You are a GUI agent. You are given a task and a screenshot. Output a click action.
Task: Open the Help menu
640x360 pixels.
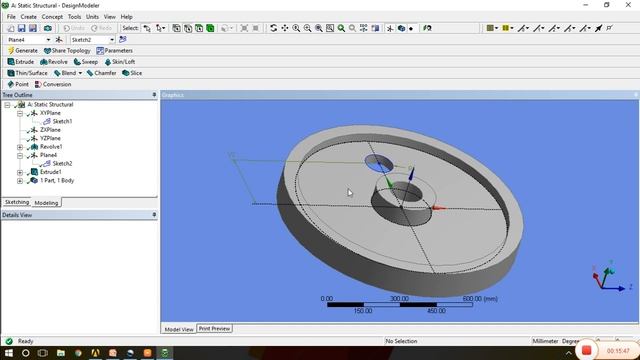pos(127,17)
